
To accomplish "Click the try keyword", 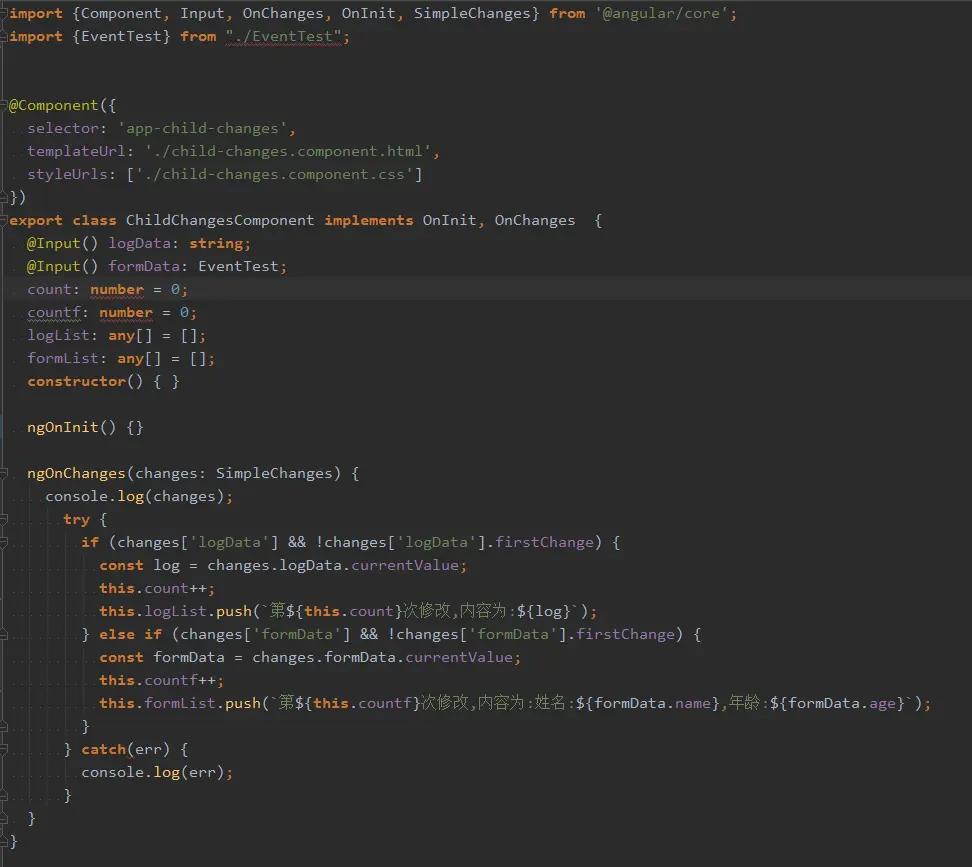I will (x=76, y=519).
